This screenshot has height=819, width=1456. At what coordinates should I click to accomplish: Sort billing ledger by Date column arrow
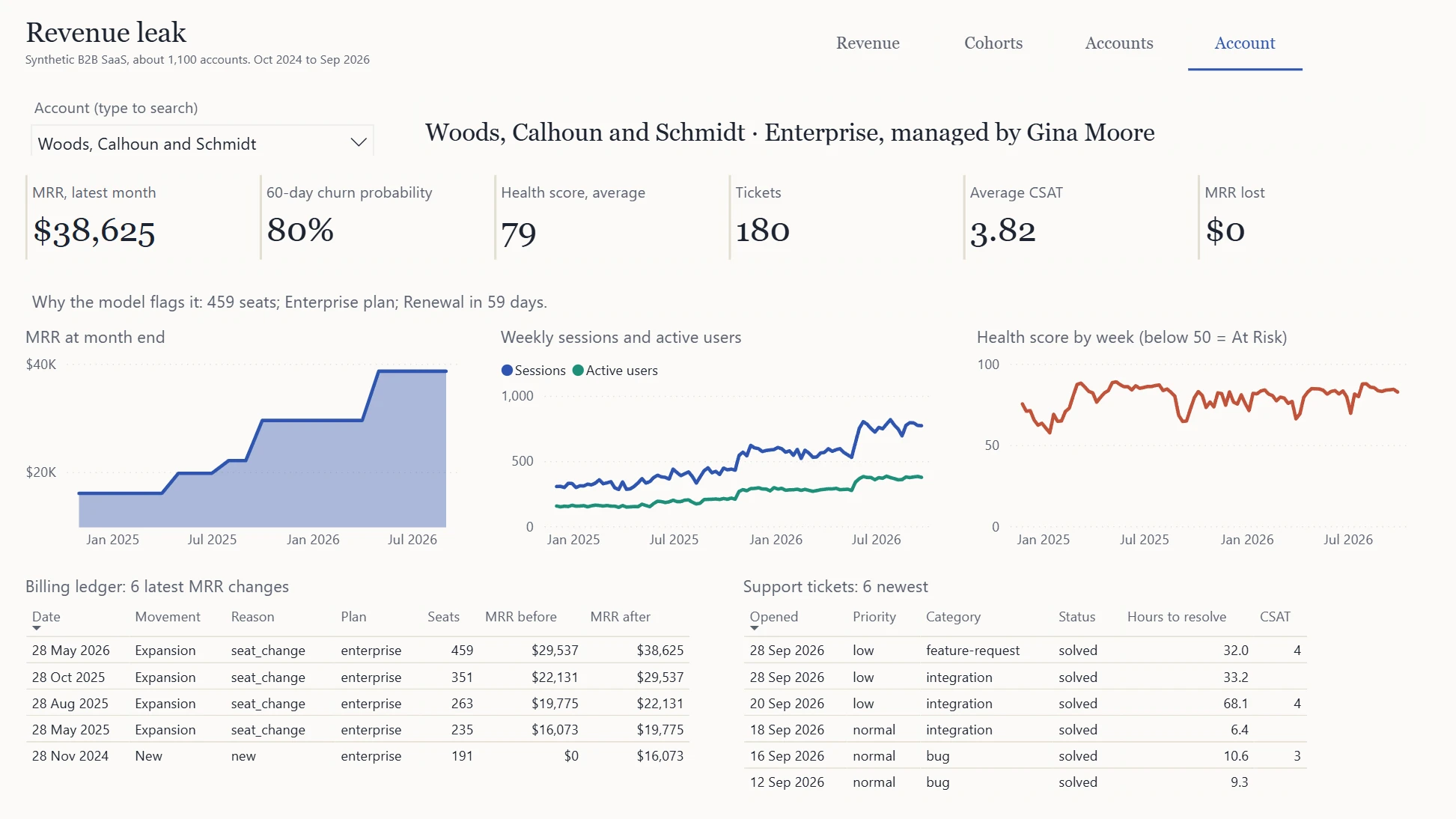[x=36, y=628]
